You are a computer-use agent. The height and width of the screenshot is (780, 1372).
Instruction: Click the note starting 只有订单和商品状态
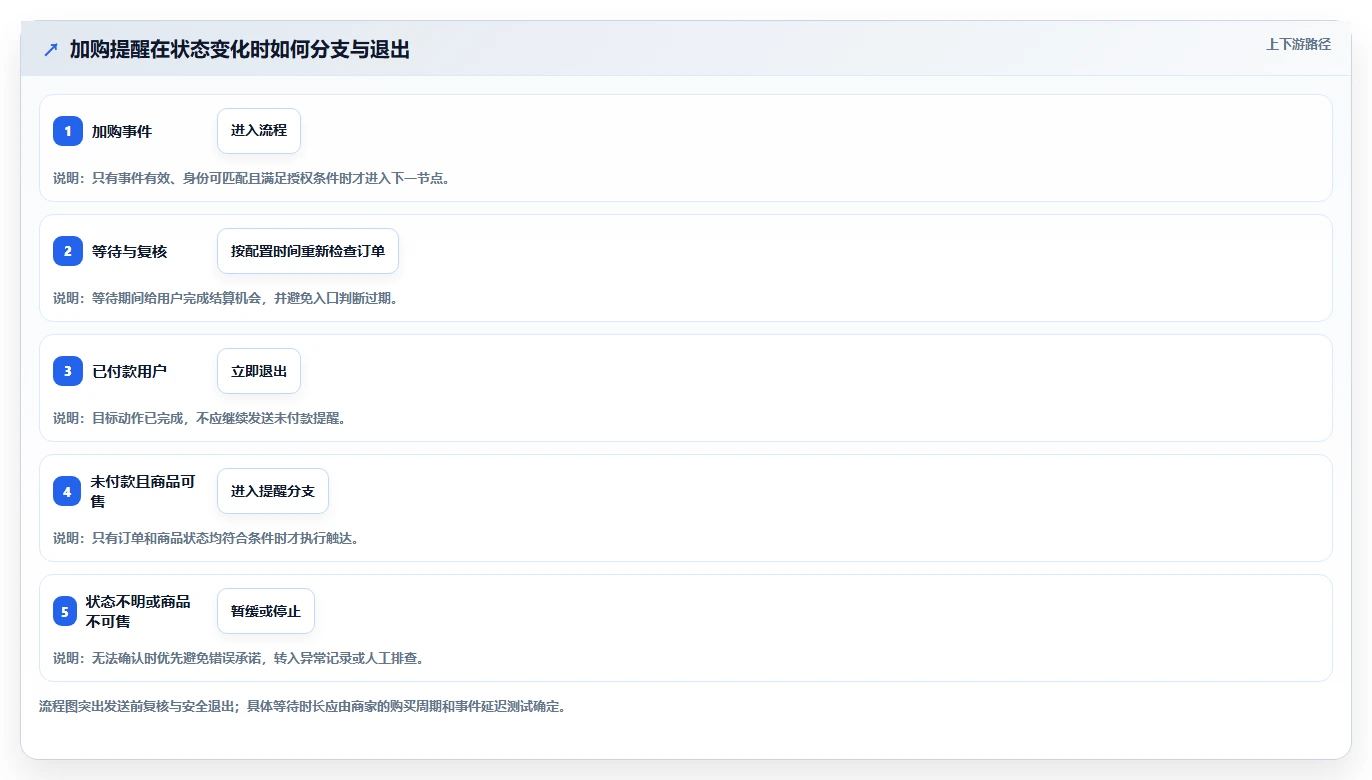(206, 538)
